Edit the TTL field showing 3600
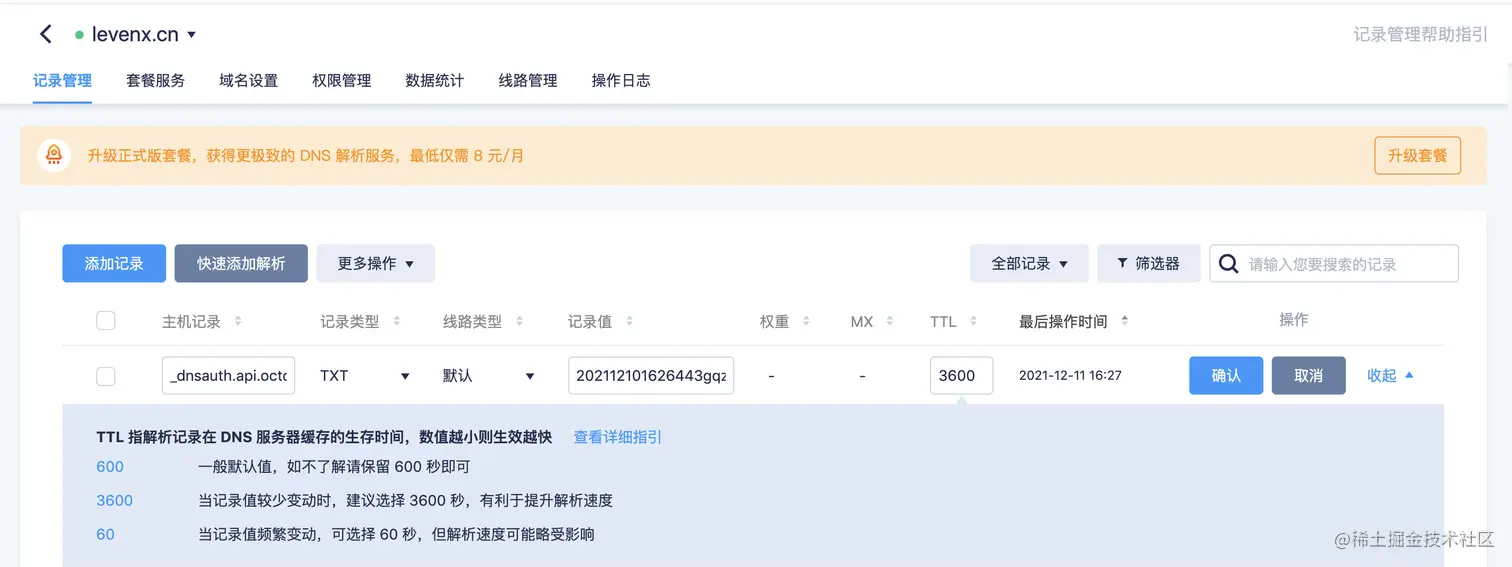 coord(961,376)
